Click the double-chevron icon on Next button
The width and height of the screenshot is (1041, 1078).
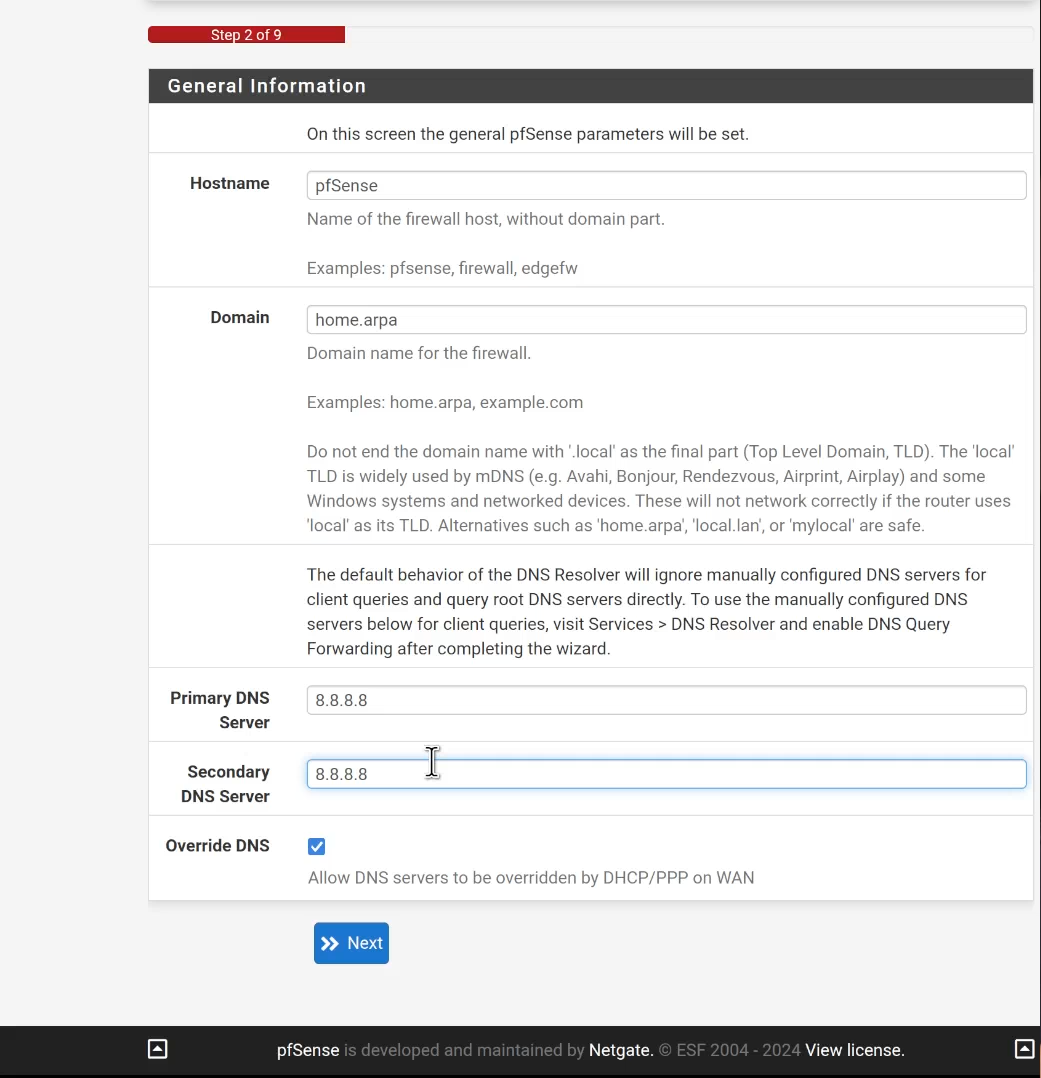330,943
